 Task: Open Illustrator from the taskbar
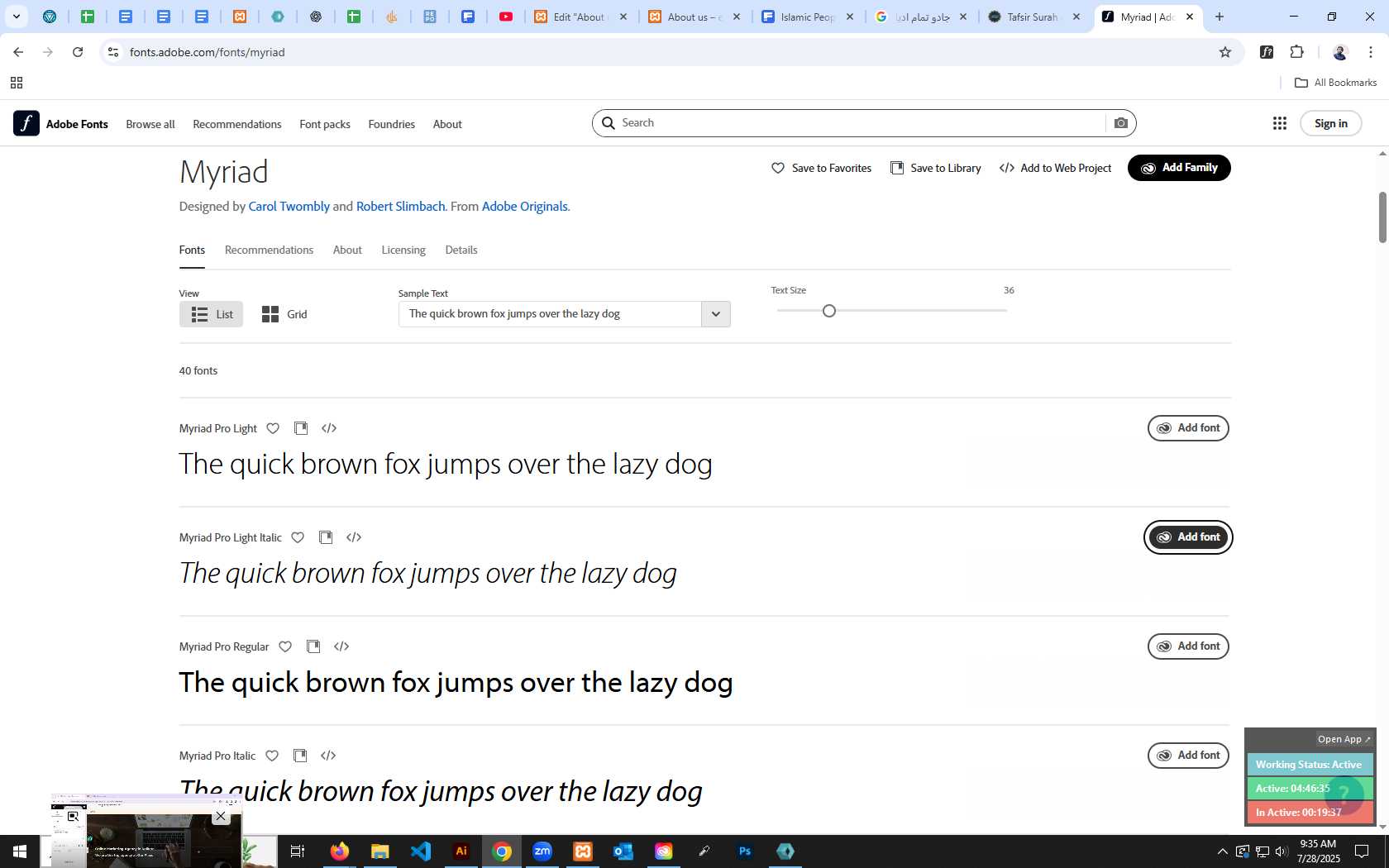pyautogui.click(x=461, y=851)
